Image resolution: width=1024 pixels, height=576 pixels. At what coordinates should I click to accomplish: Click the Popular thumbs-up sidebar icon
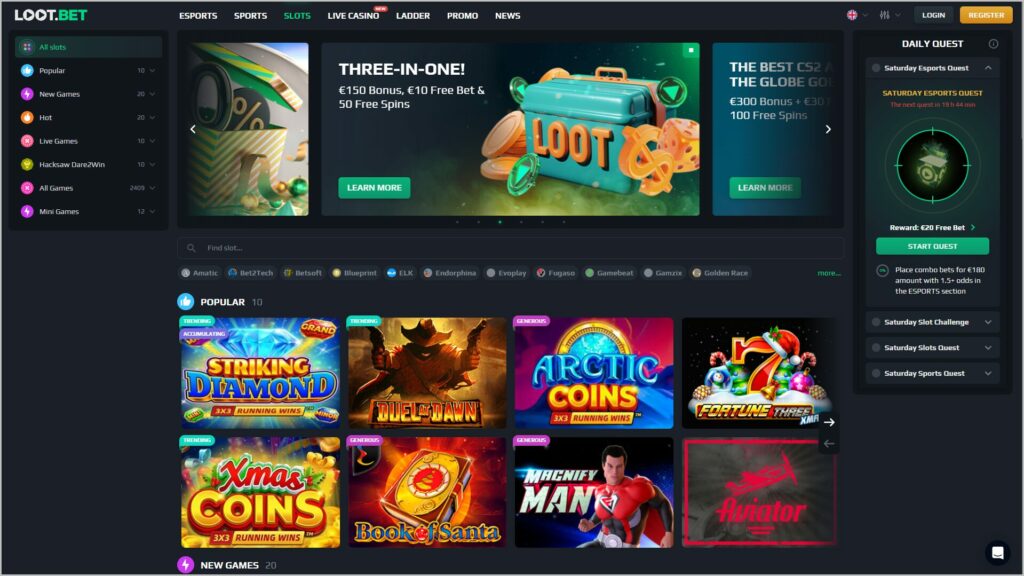pos(27,71)
